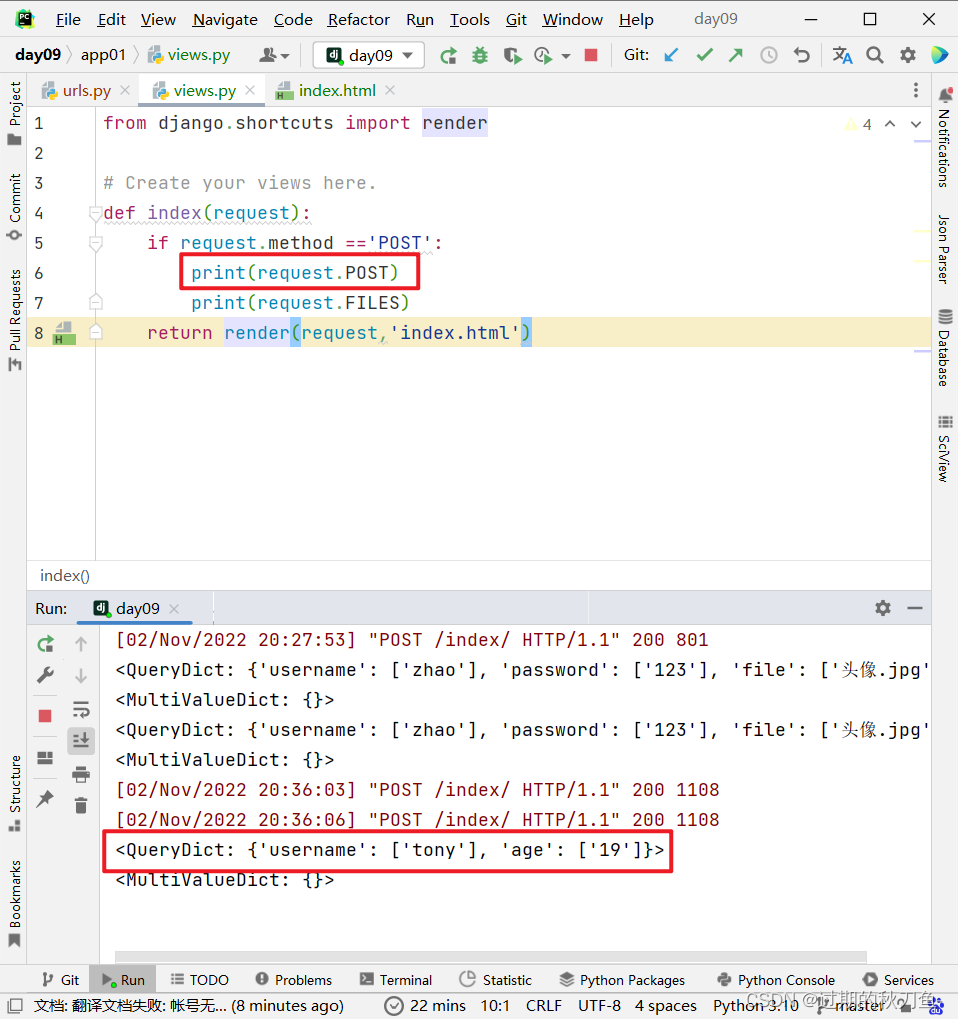This screenshot has width=958, height=1019.
Task: Start debugging with the bug icon
Action: point(480,56)
